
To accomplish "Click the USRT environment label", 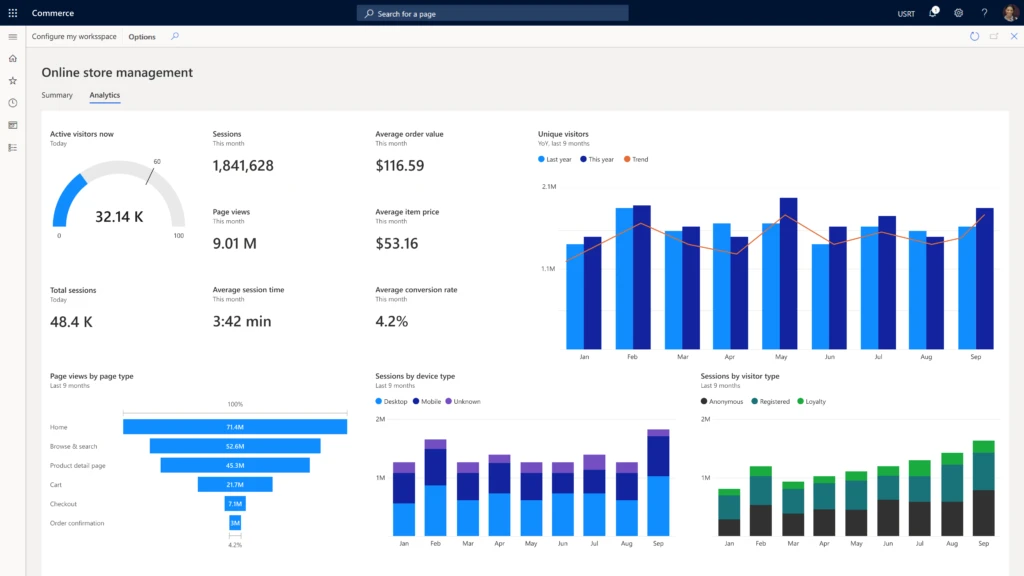I will coord(905,13).
